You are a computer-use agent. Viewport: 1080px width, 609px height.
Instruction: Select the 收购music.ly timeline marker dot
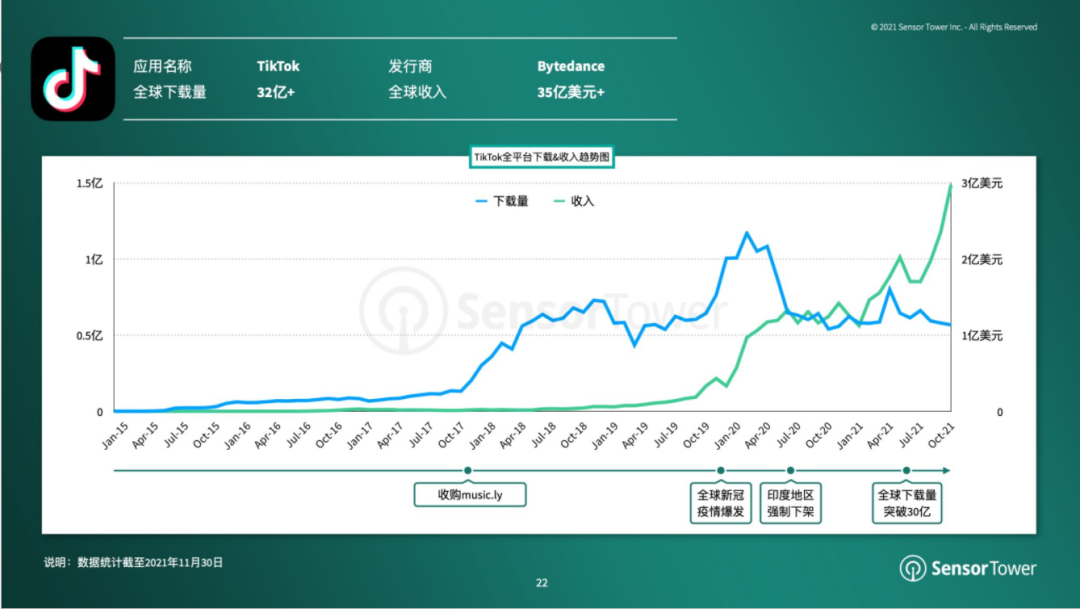pyautogui.click(x=468, y=470)
